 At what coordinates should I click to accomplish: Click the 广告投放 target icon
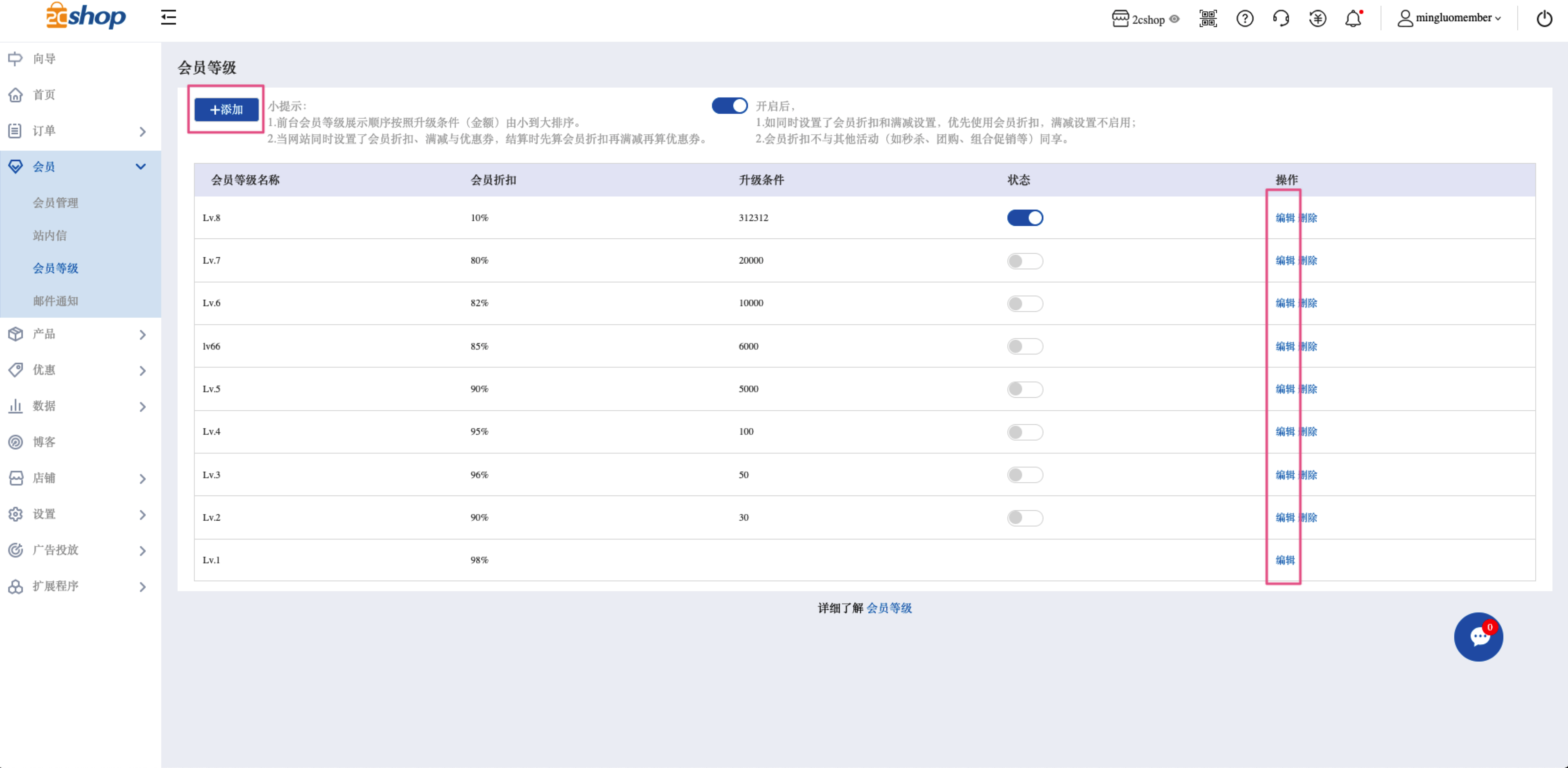coord(15,550)
